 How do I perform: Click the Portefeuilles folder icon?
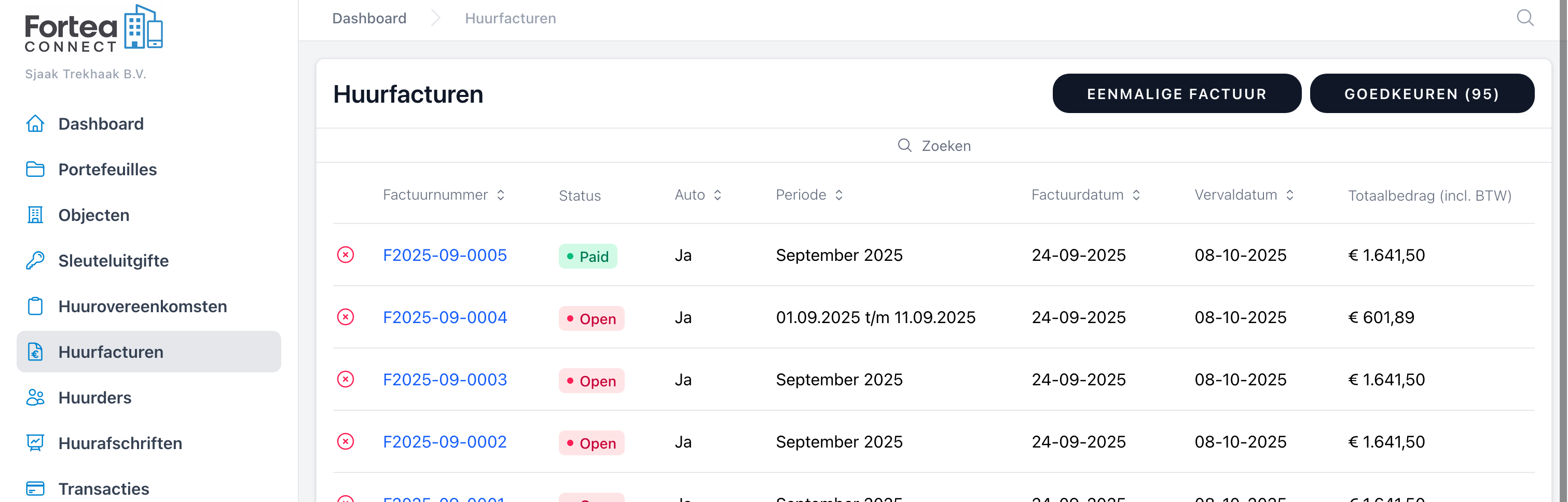[35, 169]
